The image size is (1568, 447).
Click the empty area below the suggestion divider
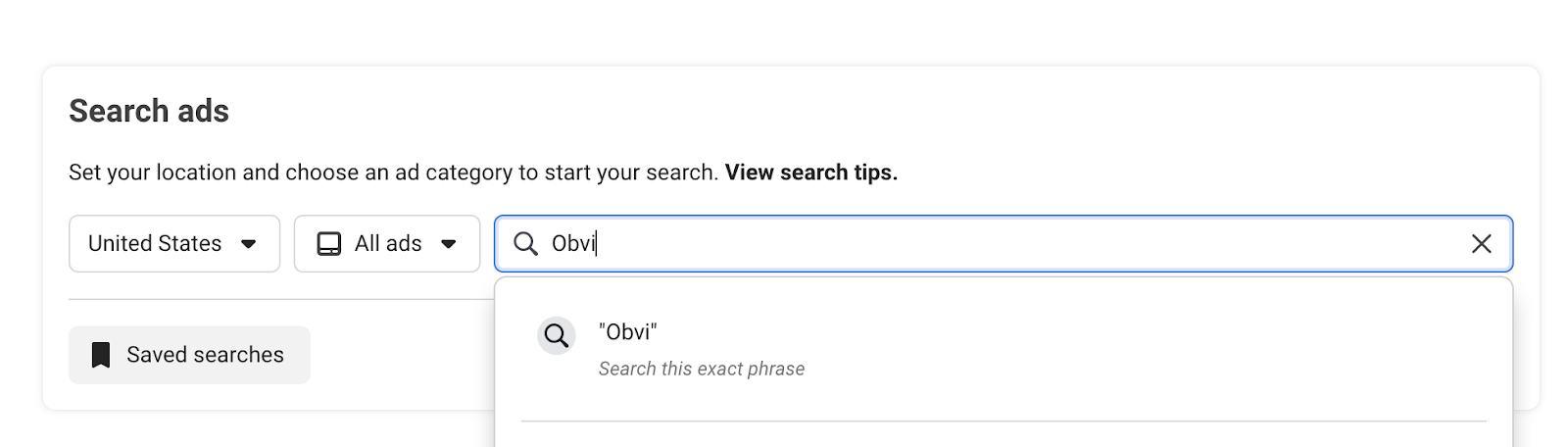pos(1004,435)
